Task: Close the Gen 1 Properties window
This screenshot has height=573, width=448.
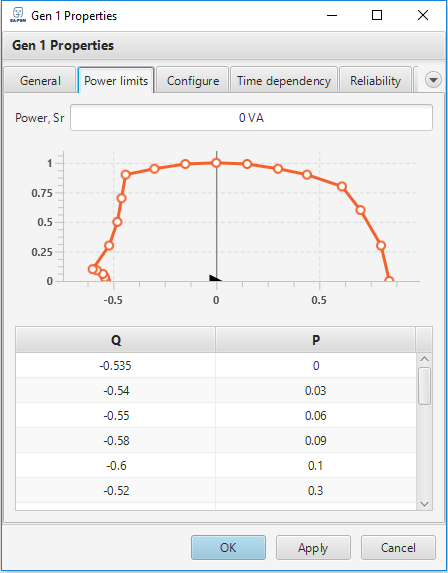Action: (x=423, y=15)
